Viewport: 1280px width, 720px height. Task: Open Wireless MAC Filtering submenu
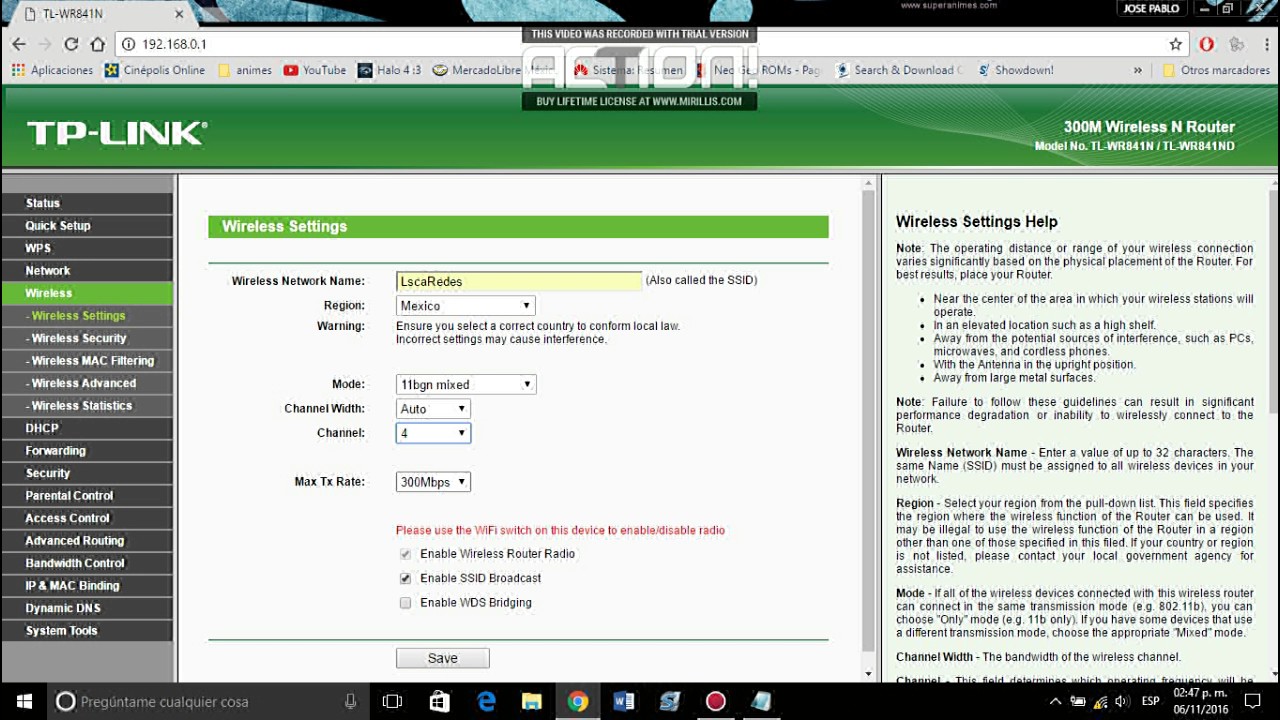tap(86, 360)
